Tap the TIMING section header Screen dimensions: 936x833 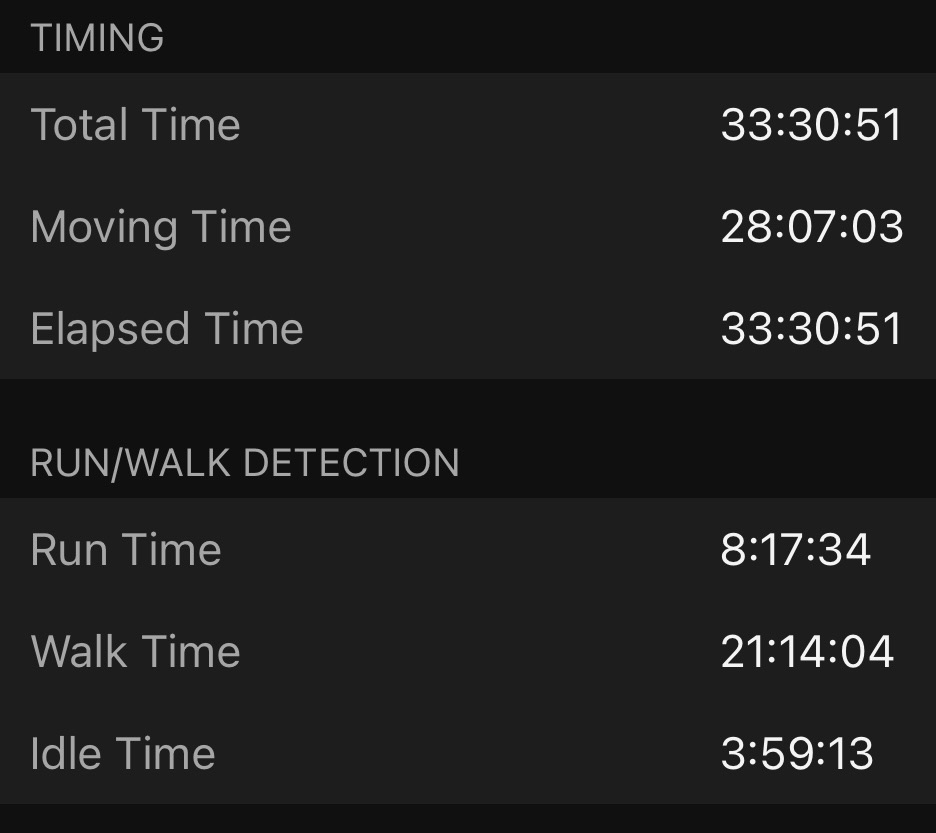point(97,38)
